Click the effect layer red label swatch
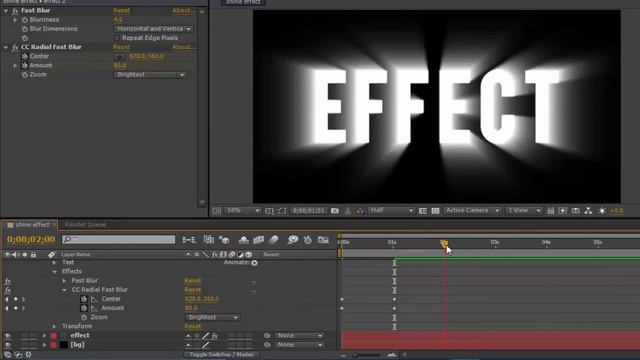Image resolution: width=640 pixels, height=360 pixels. pyautogui.click(x=53, y=336)
